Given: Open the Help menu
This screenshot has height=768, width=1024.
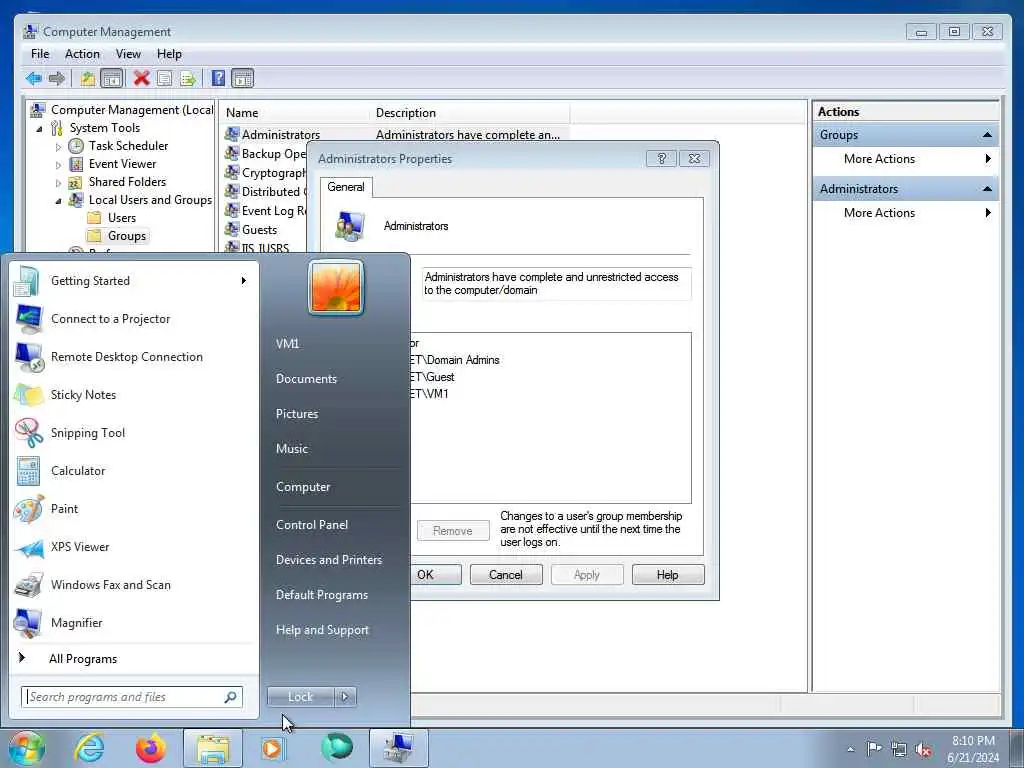Looking at the screenshot, I should (x=169, y=54).
